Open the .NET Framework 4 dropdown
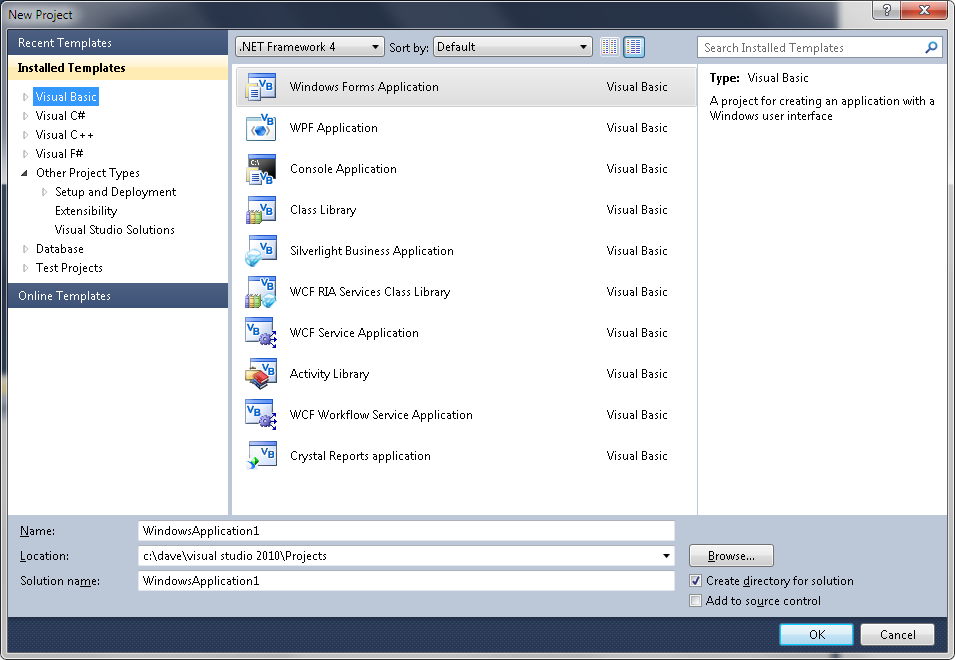The height and width of the screenshot is (660, 955). click(309, 47)
